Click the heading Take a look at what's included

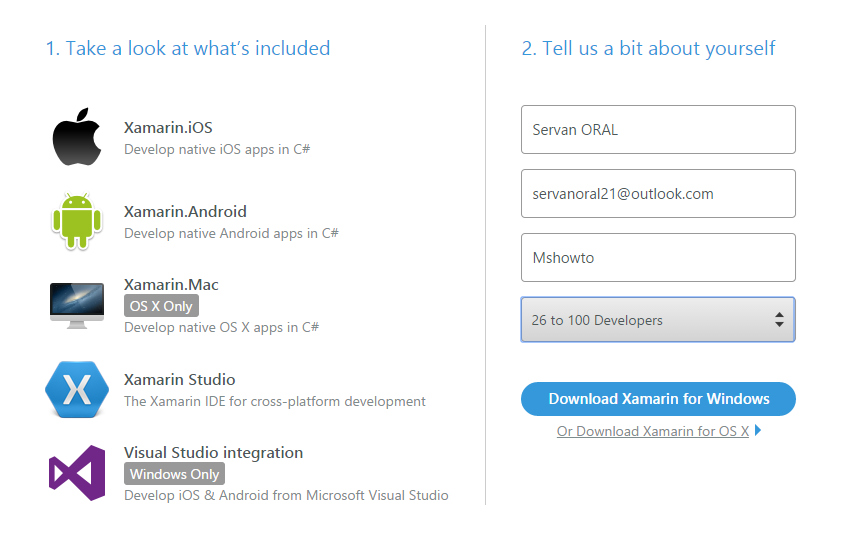pos(188,49)
